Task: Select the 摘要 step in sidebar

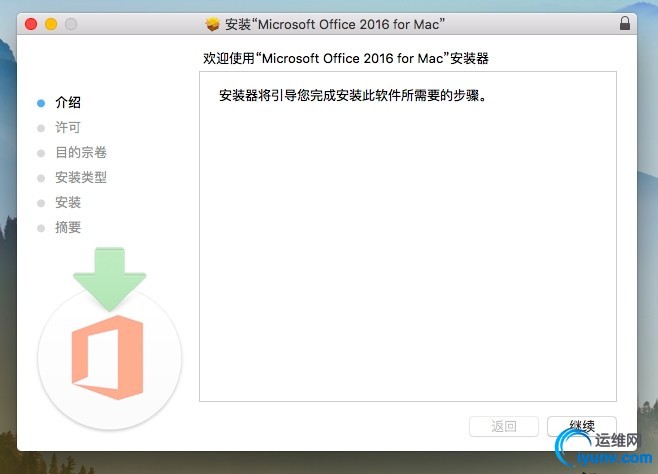Action: (68, 227)
